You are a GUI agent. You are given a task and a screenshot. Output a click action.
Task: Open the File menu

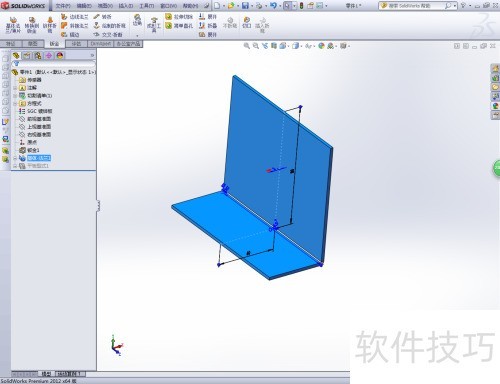coord(63,6)
